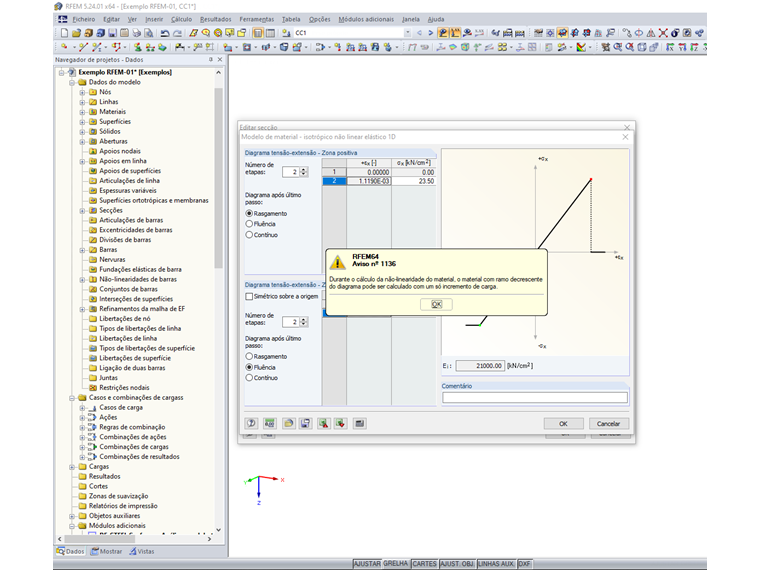Open the Cálculo menu
This screenshot has height=570, width=760.
[x=181, y=19]
